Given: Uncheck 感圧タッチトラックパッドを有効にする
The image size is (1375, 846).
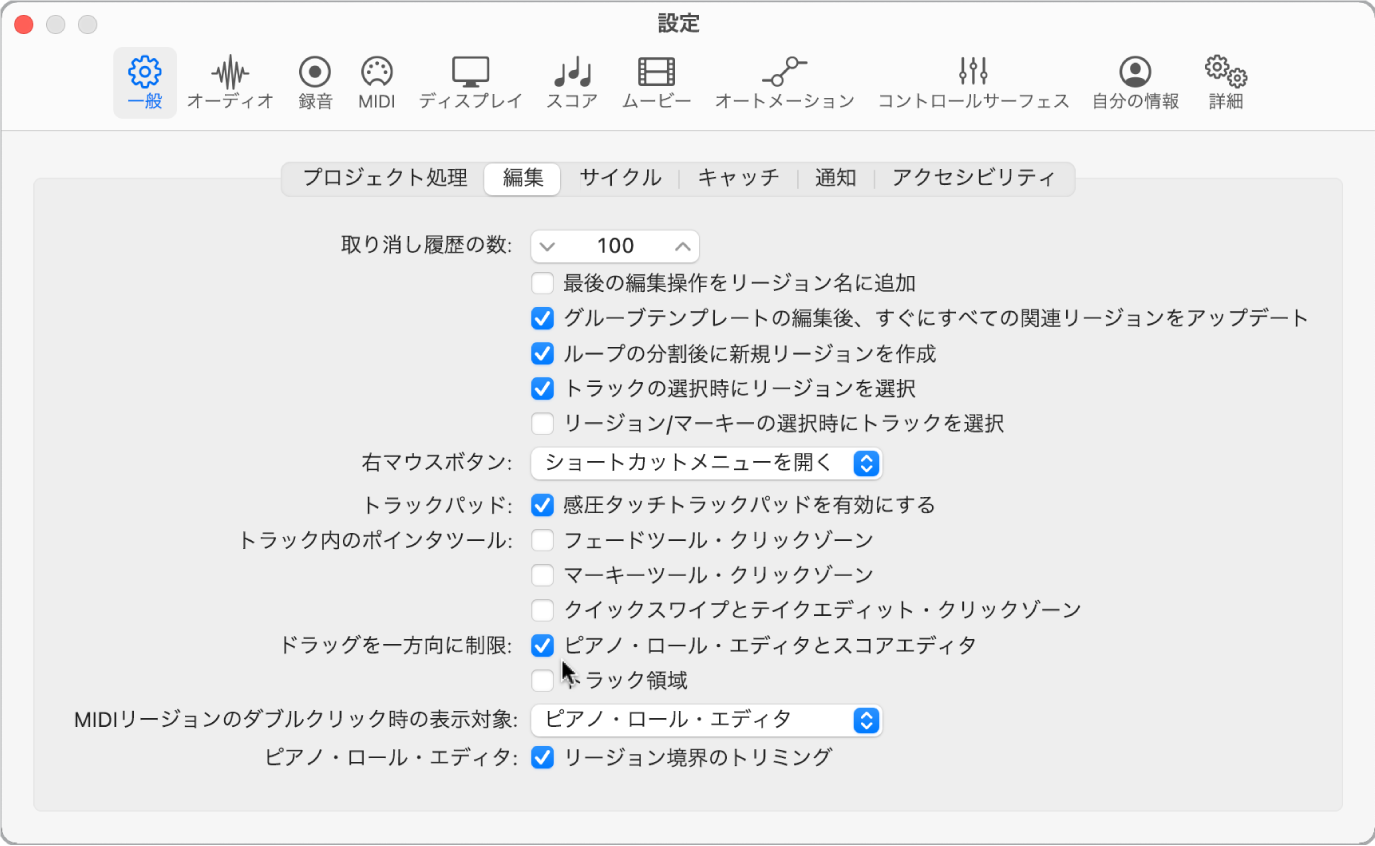Looking at the screenshot, I should 543,504.
